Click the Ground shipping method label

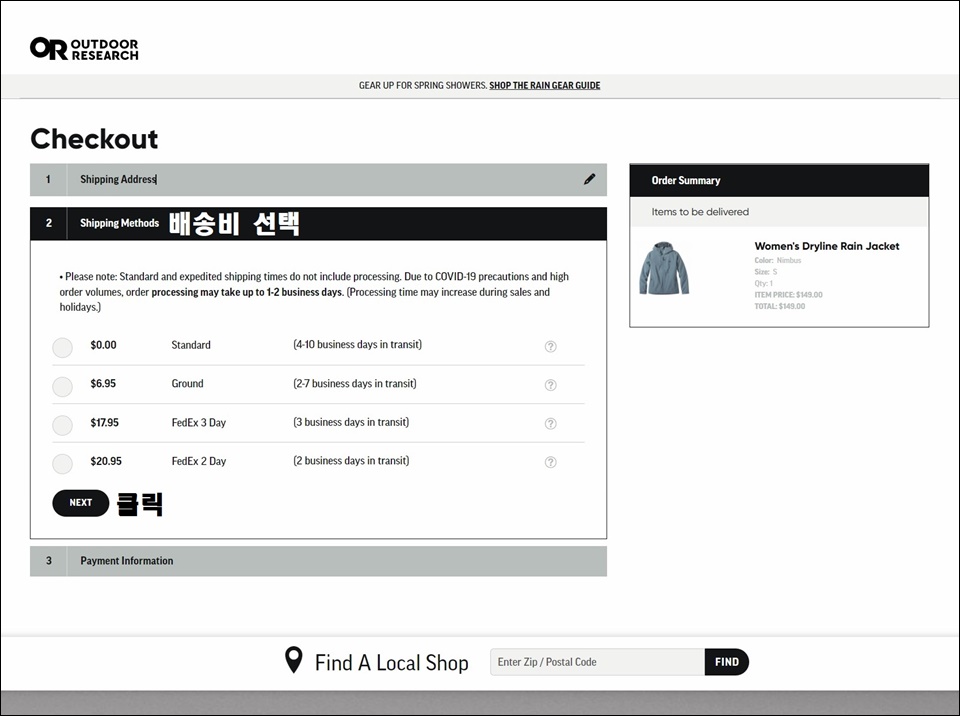click(x=187, y=383)
